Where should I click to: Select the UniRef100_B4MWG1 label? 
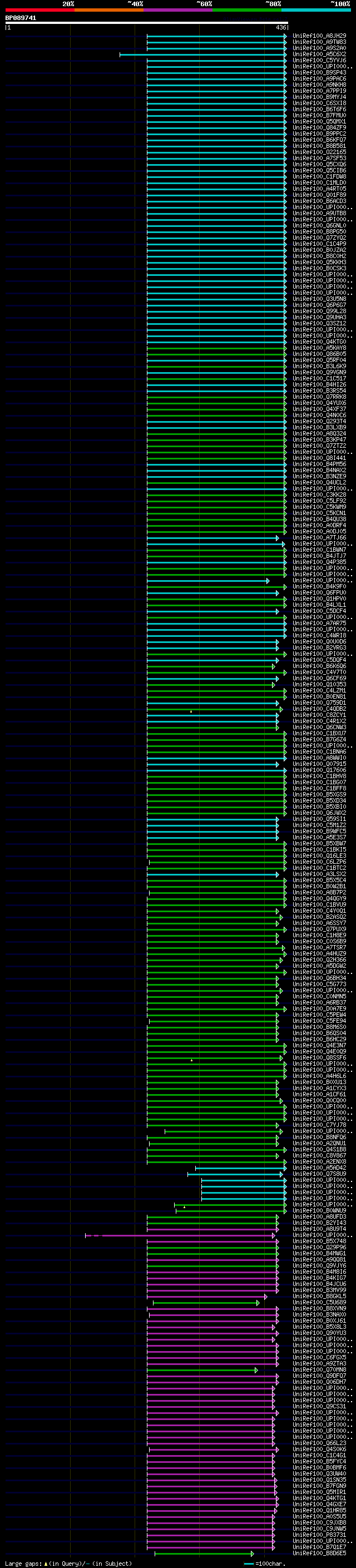319,1253
